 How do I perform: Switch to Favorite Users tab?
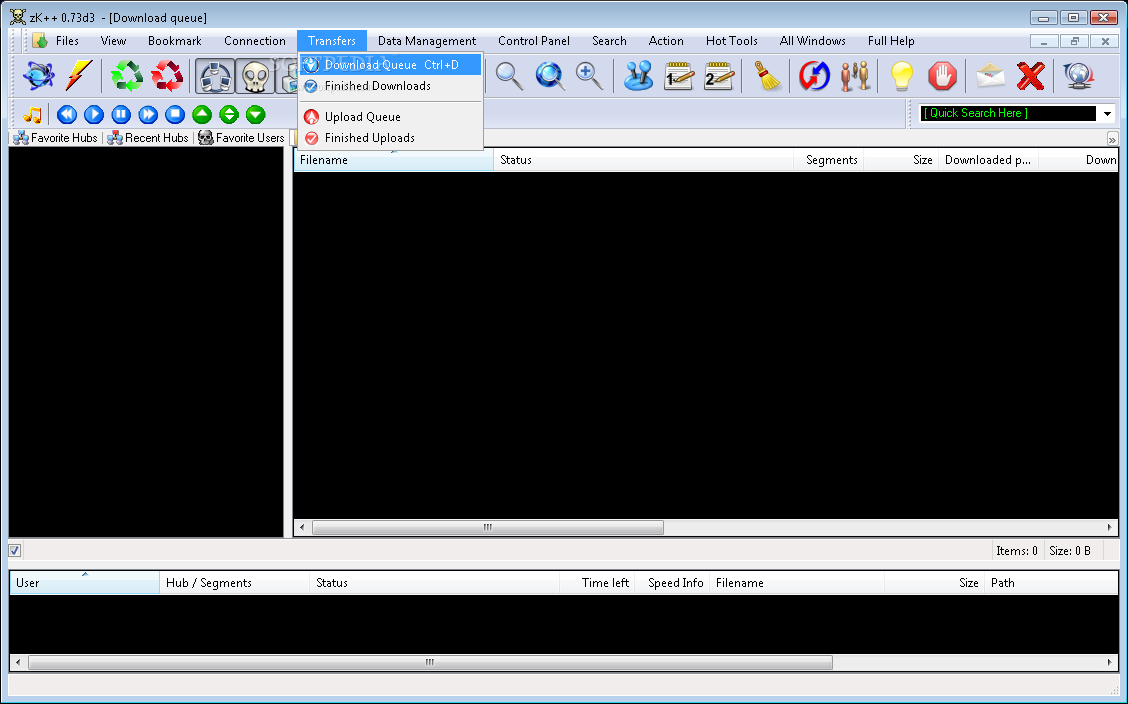(242, 138)
